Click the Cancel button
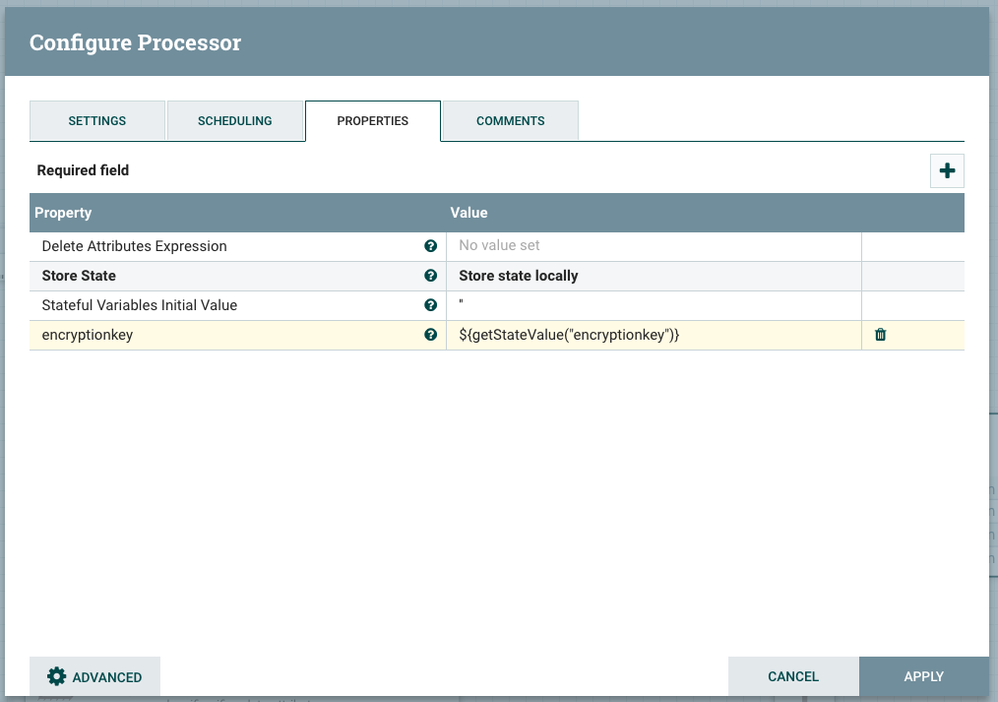The image size is (998, 702). (793, 677)
